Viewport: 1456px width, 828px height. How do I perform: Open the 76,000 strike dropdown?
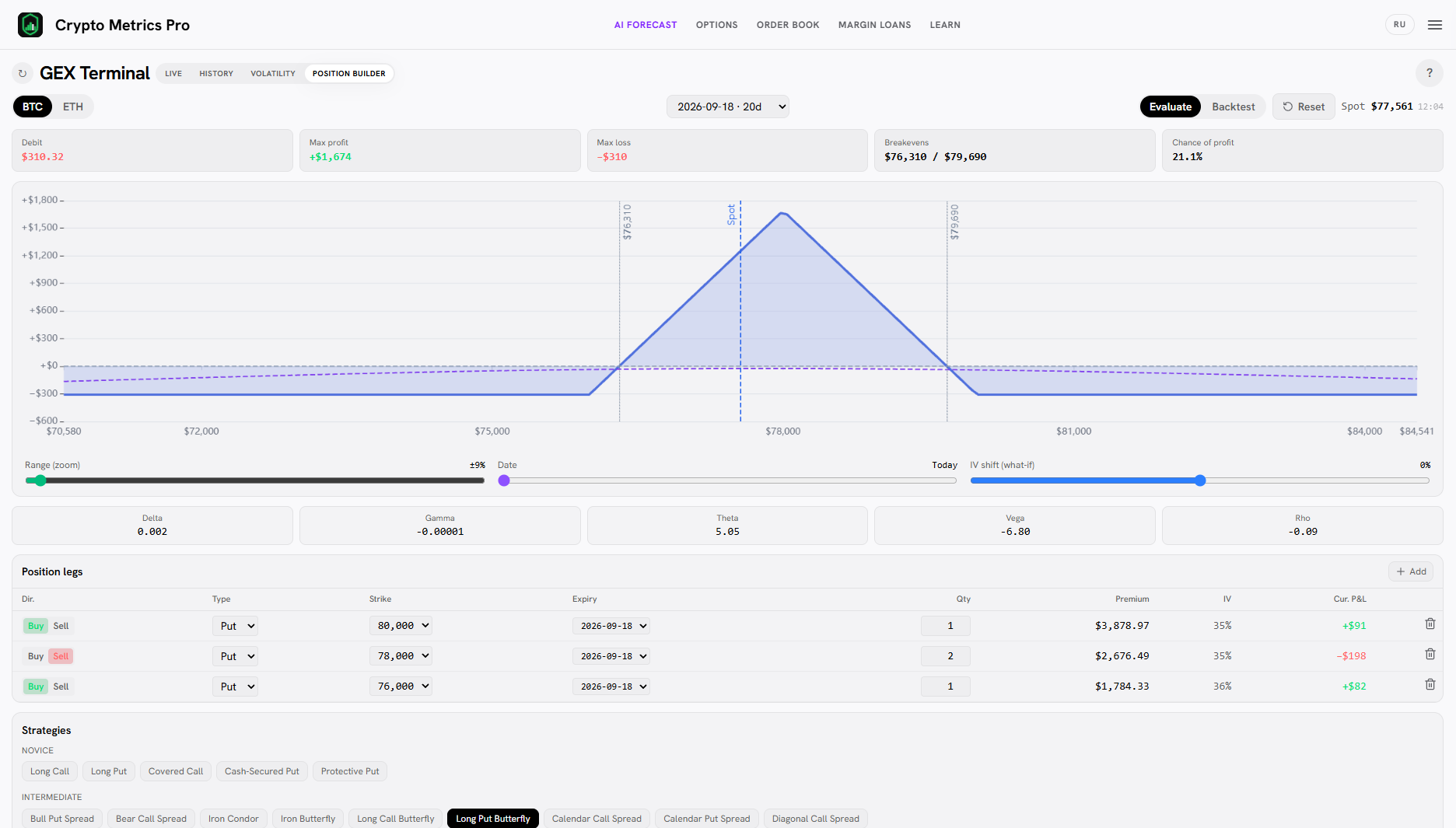(401, 686)
